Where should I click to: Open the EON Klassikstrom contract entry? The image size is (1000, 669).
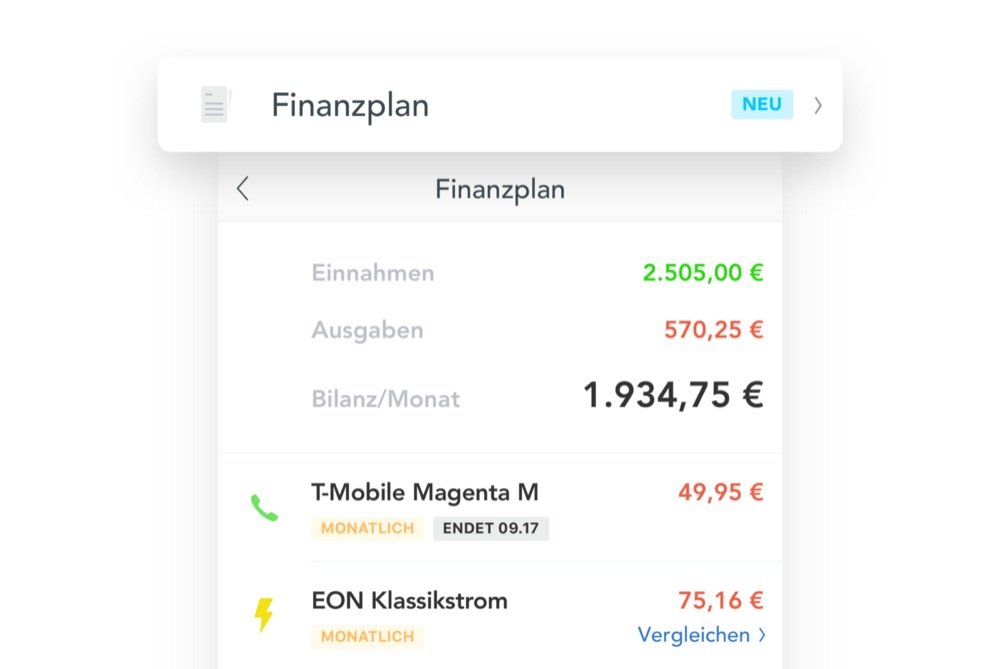[x=409, y=601]
